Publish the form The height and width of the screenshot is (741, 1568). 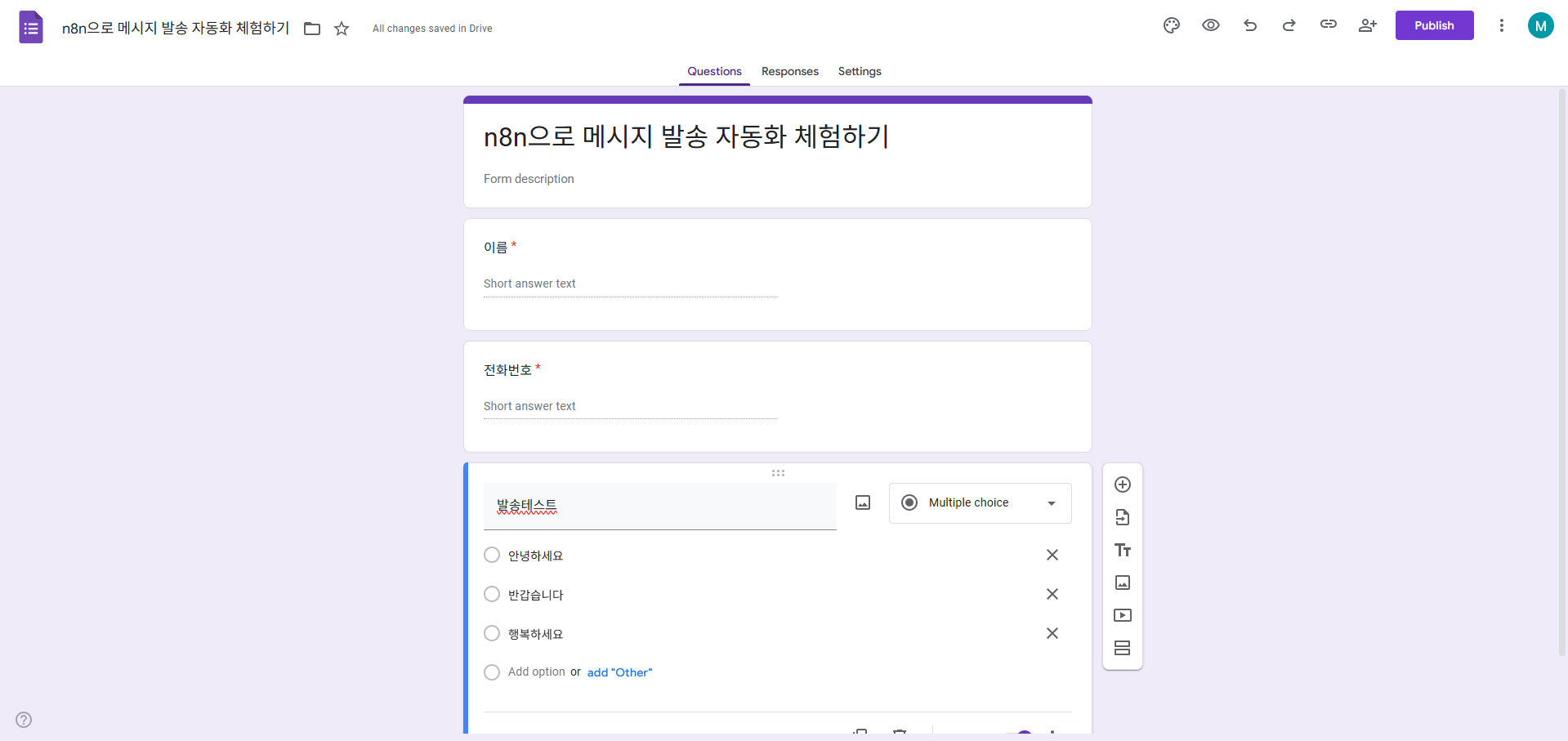[1434, 25]
